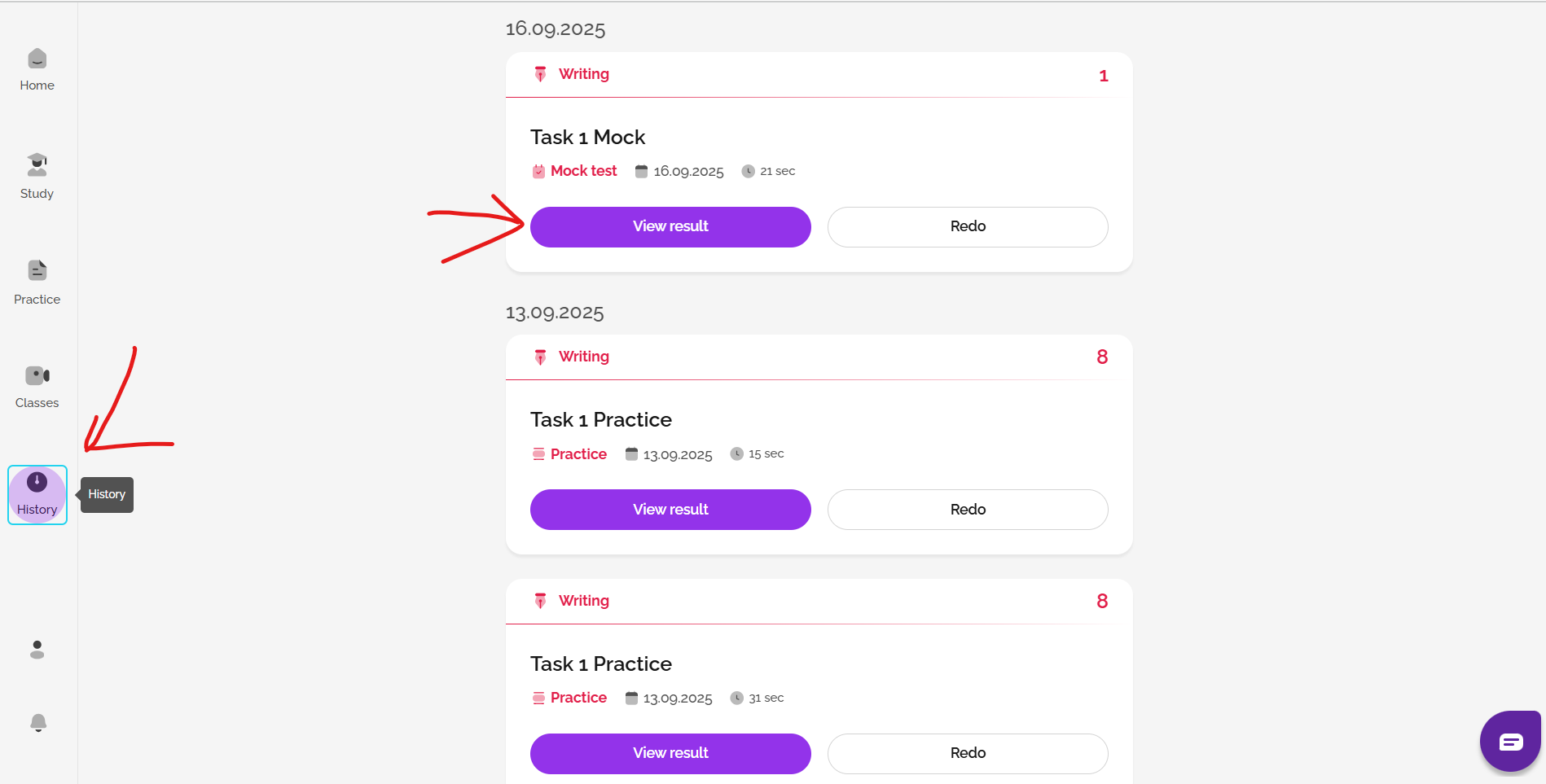
Task: Open the chat support widget
Action: [1510, 741]
